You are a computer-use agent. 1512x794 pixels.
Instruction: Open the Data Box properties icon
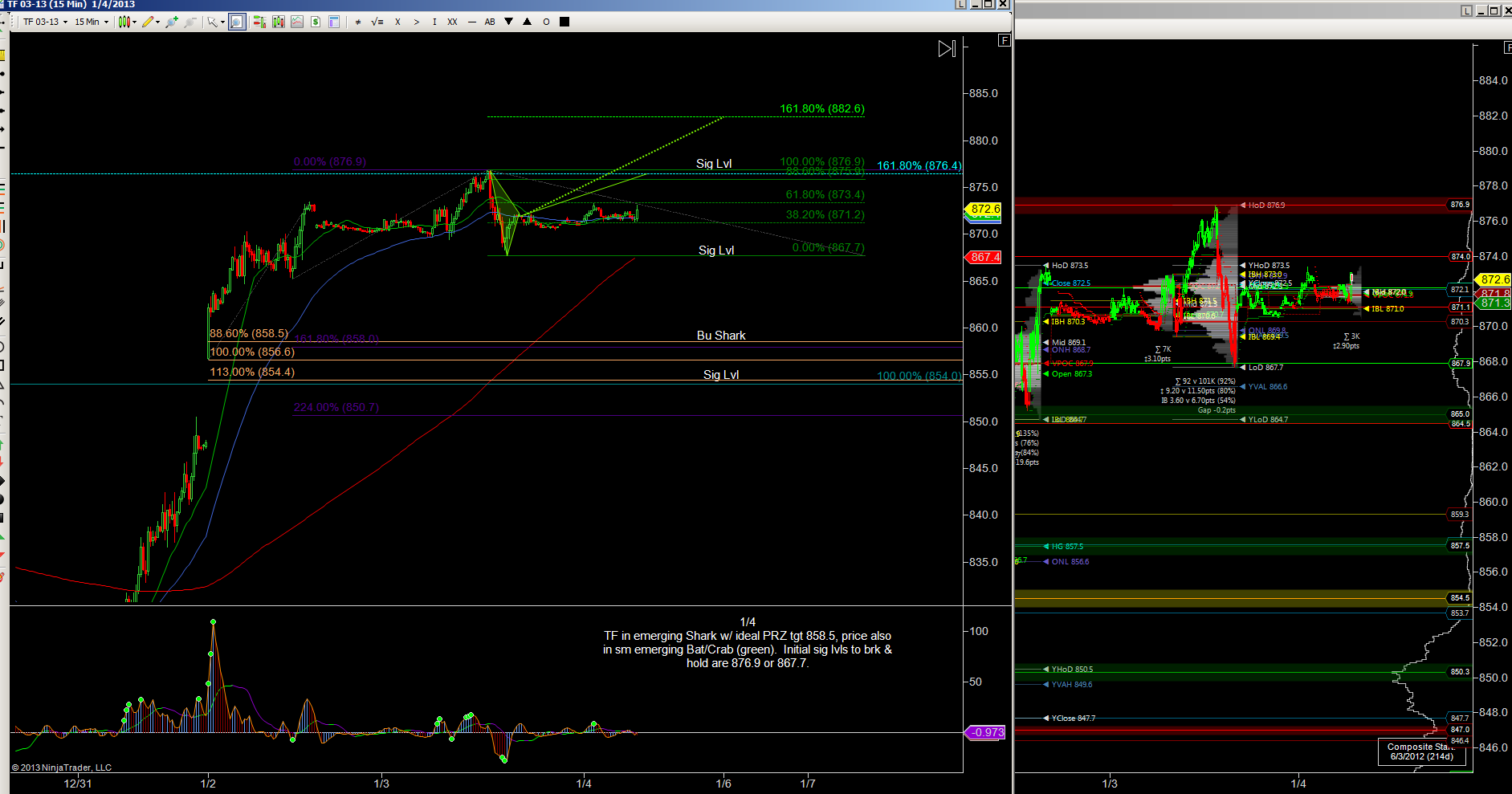pyautogui.click(x=334, y=22)
